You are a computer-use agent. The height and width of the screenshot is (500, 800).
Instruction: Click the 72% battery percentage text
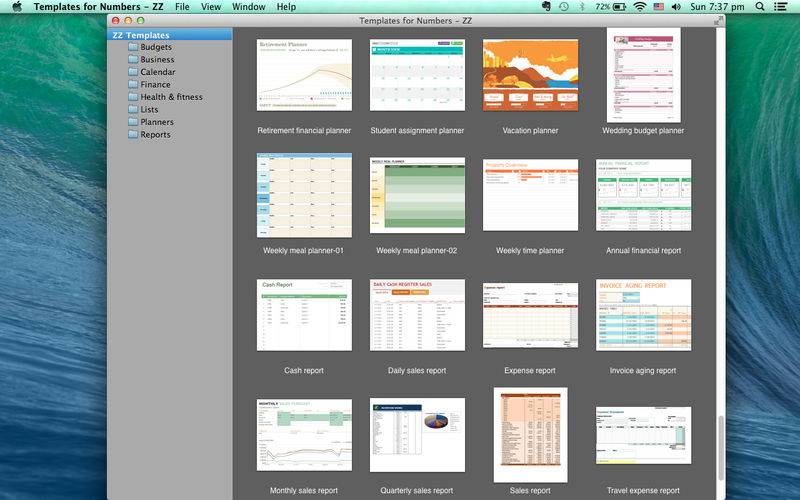(x=603, y=7)
